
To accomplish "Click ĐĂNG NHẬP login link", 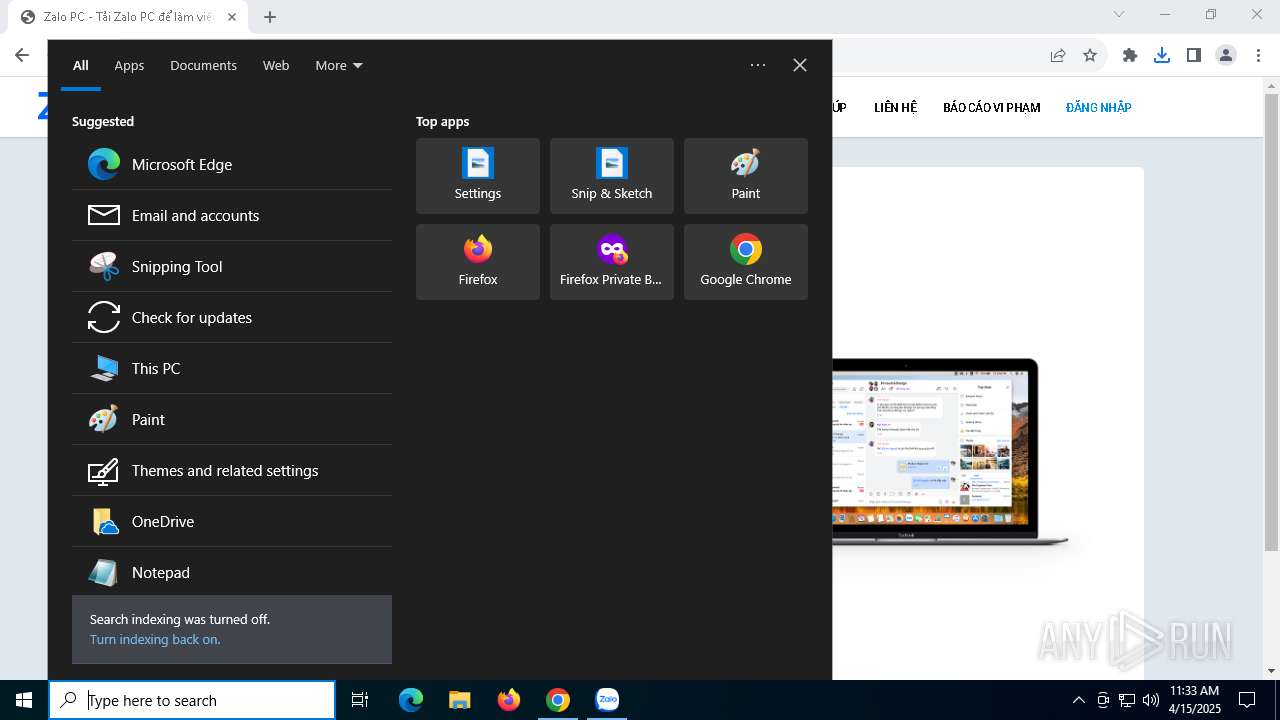I will click(1098, 107).
